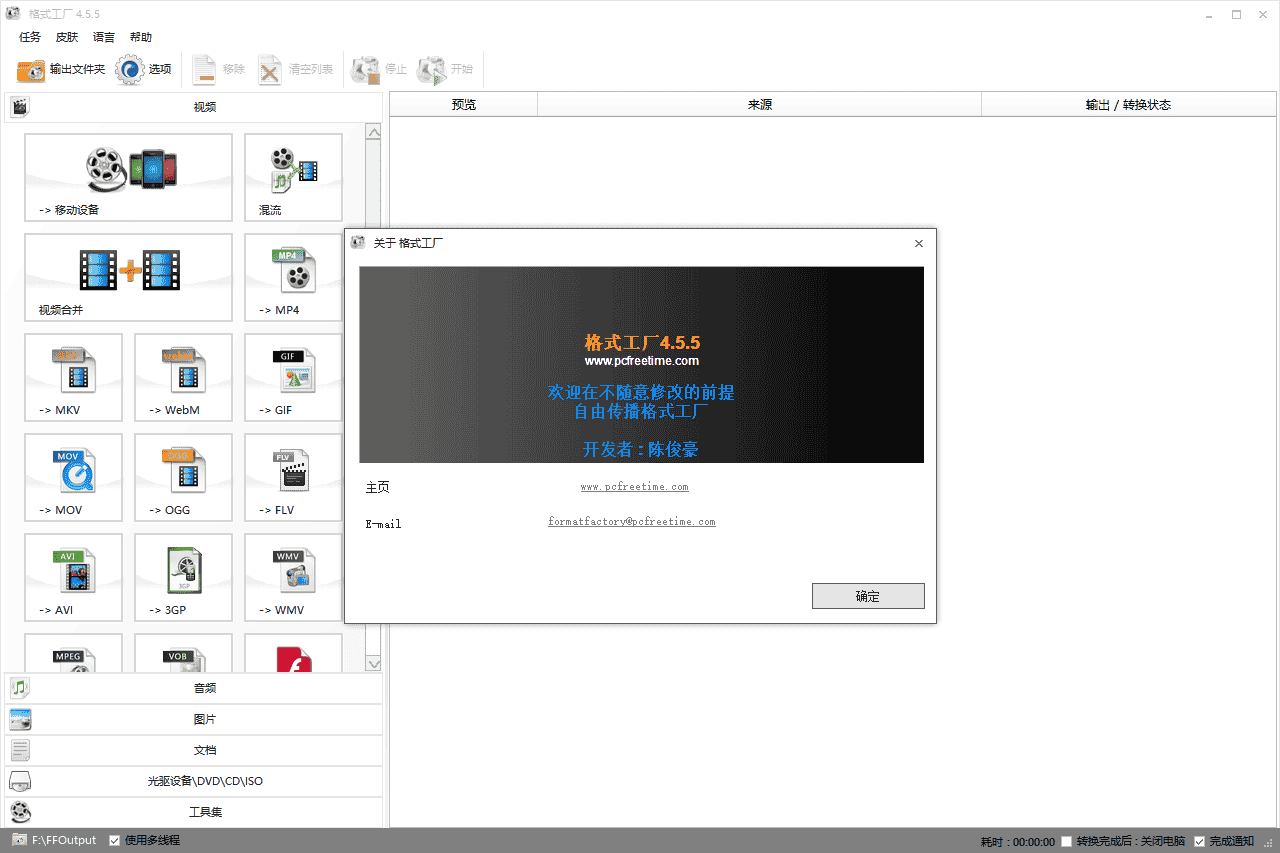Viewport: 1280px width, 853px height.
Task: Enable shutdown computer after conversion
Action: [x=1067, y=840]
